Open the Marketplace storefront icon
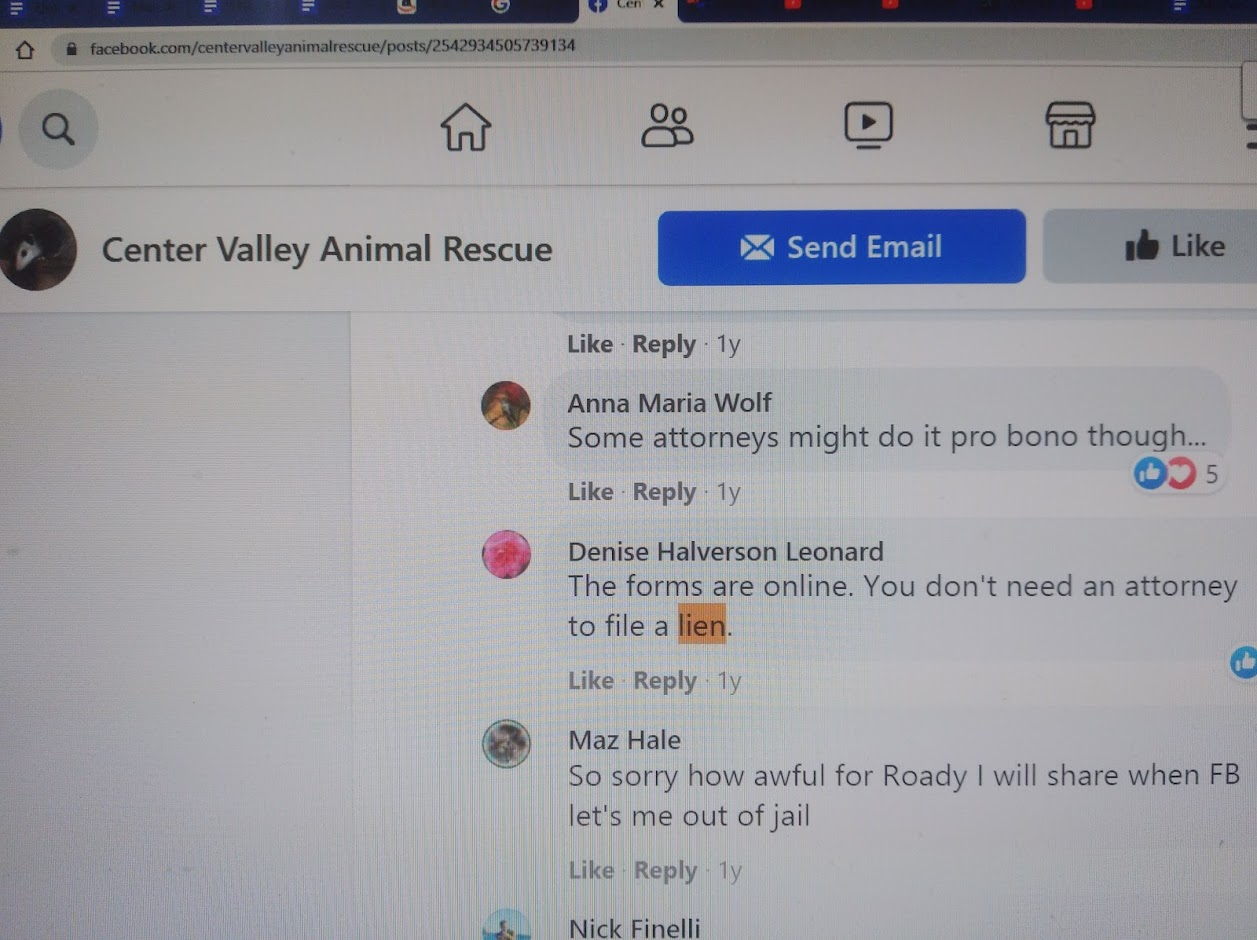Viewport: 1257px width, 940px height. pos(1070,126)
